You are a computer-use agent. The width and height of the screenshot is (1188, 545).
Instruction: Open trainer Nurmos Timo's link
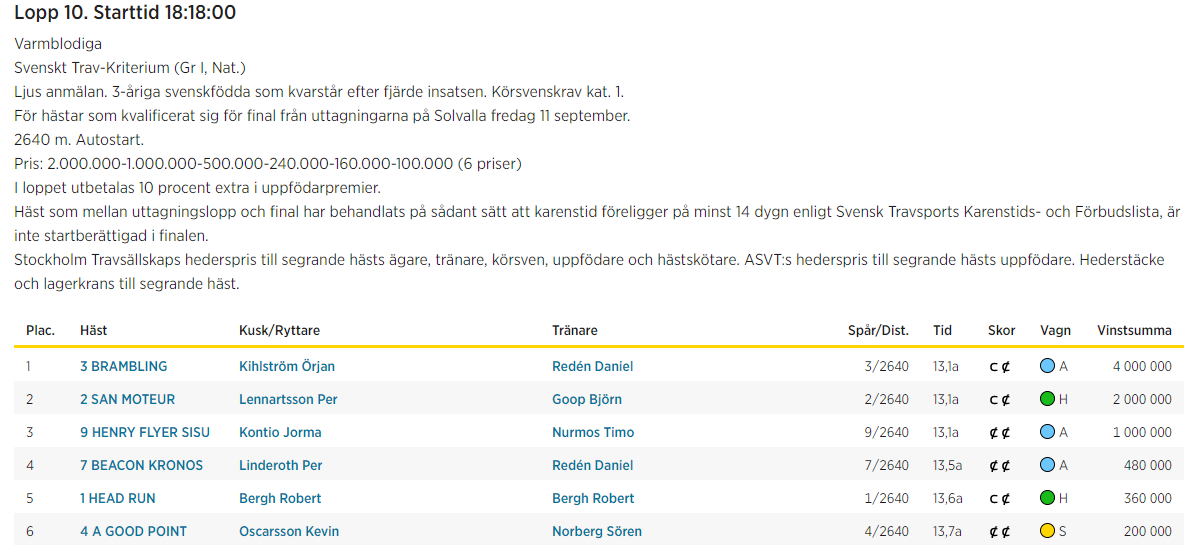pos(593,433)
